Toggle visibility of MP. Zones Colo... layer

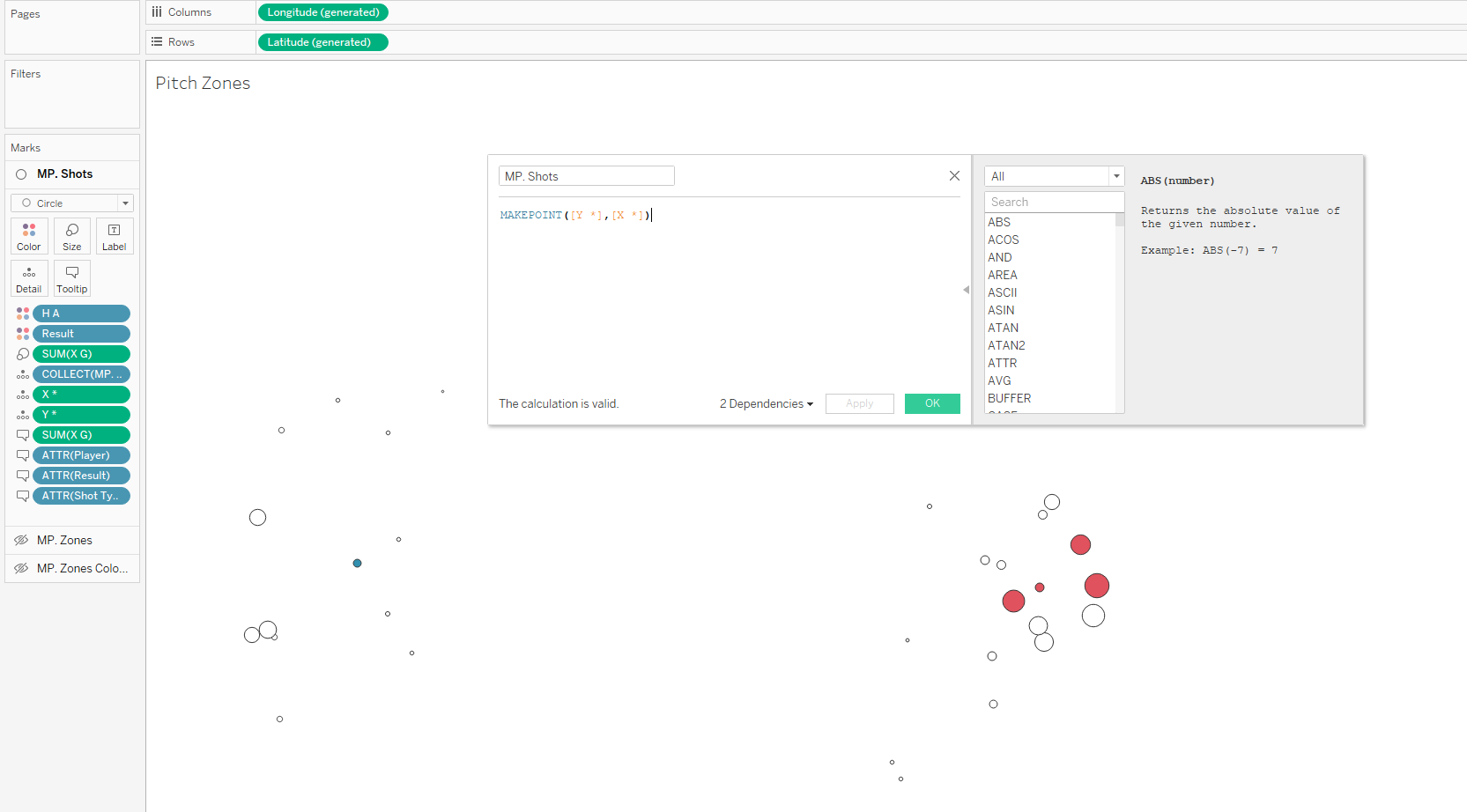coord(21,568)
